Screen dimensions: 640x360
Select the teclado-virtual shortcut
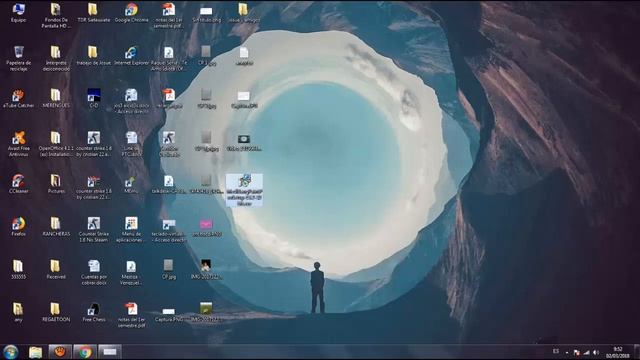(x=169, y=231)
